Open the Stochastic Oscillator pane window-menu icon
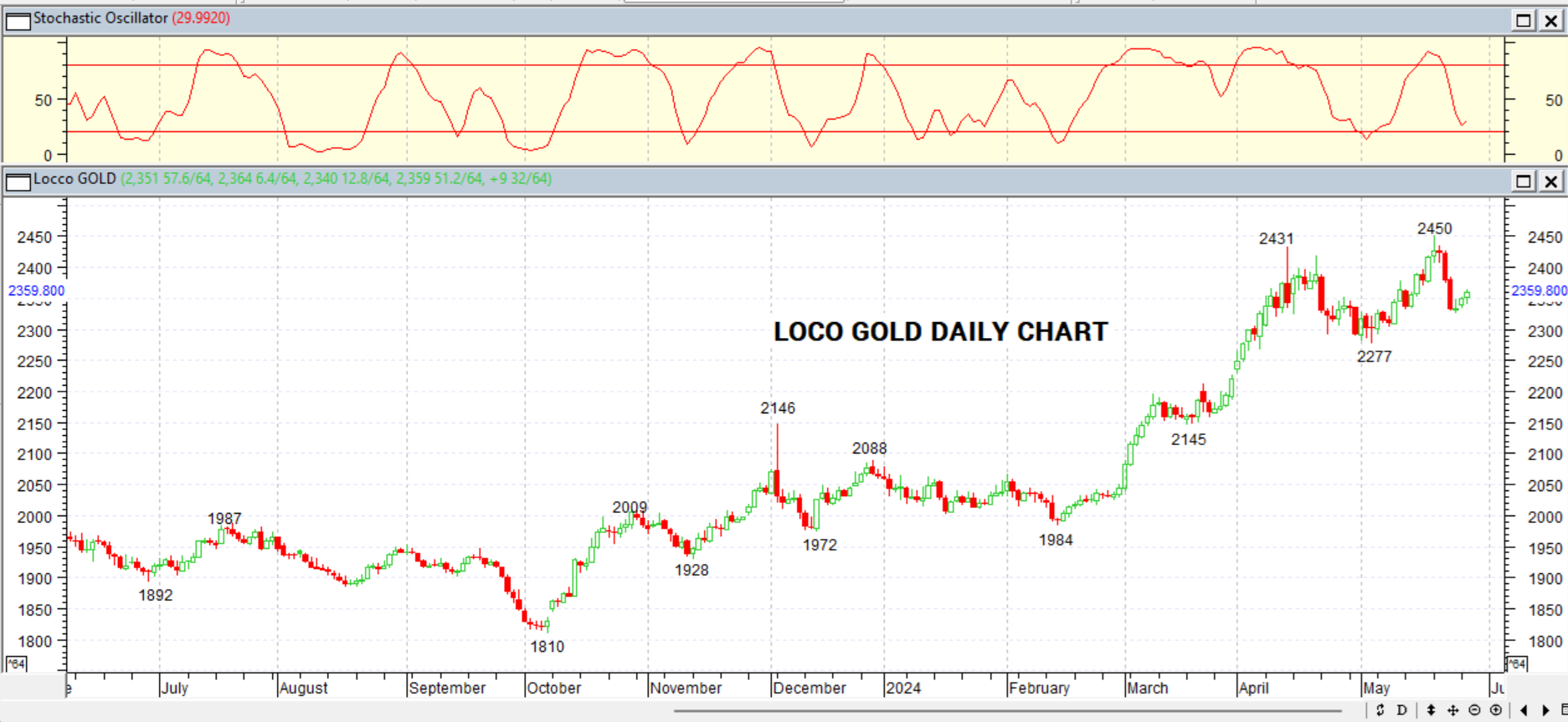This screenshot has height=722, width=1568. pos(18,20)
